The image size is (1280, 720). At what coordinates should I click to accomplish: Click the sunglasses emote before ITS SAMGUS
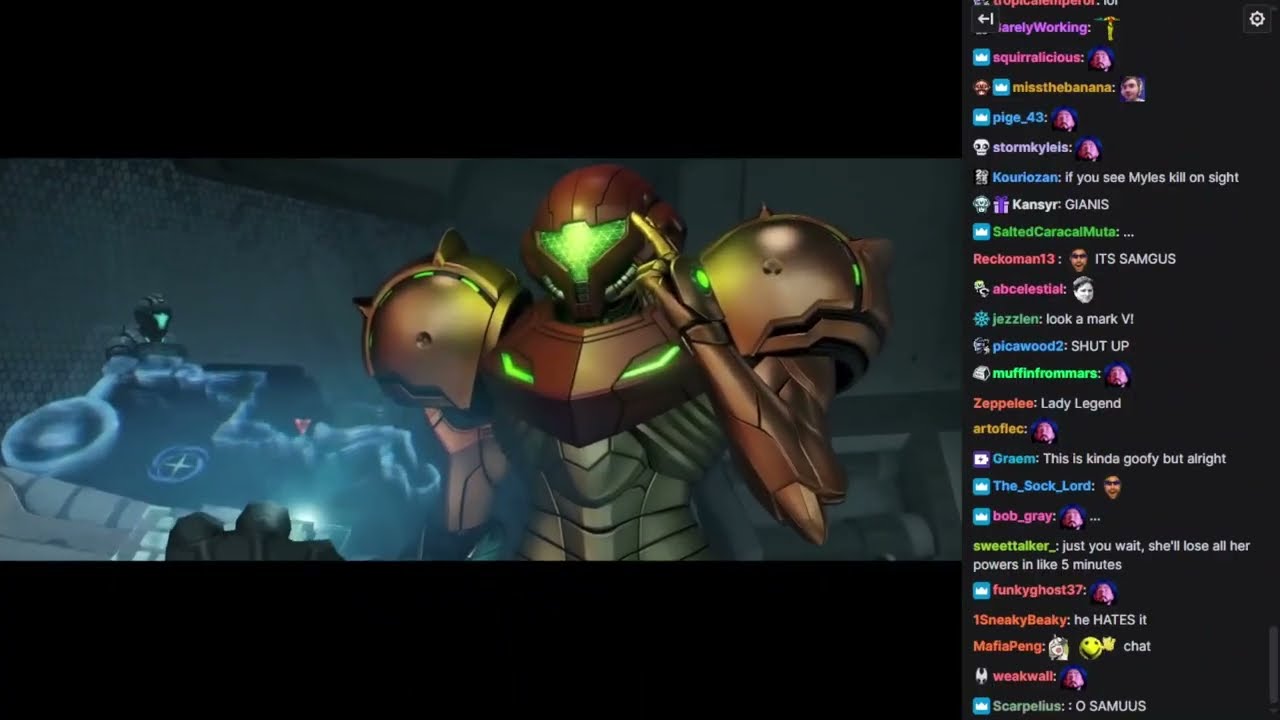tap(1078, 260)
